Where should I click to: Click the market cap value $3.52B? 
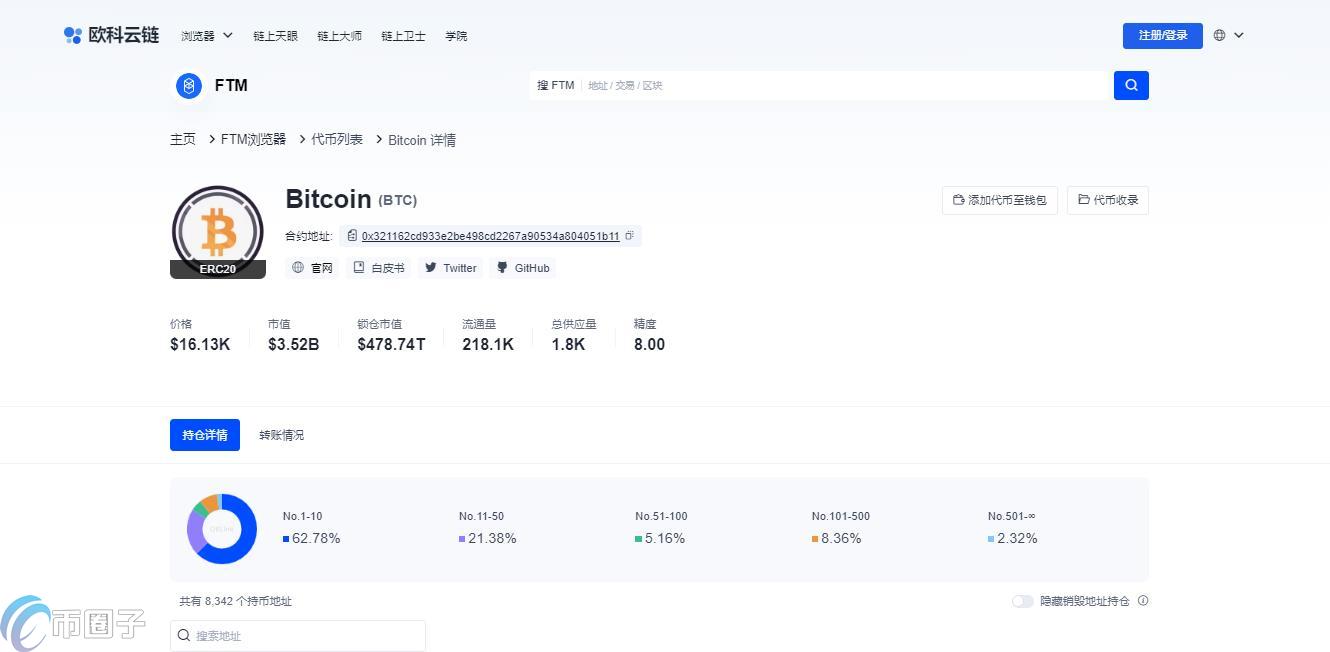tap(294, 344)
